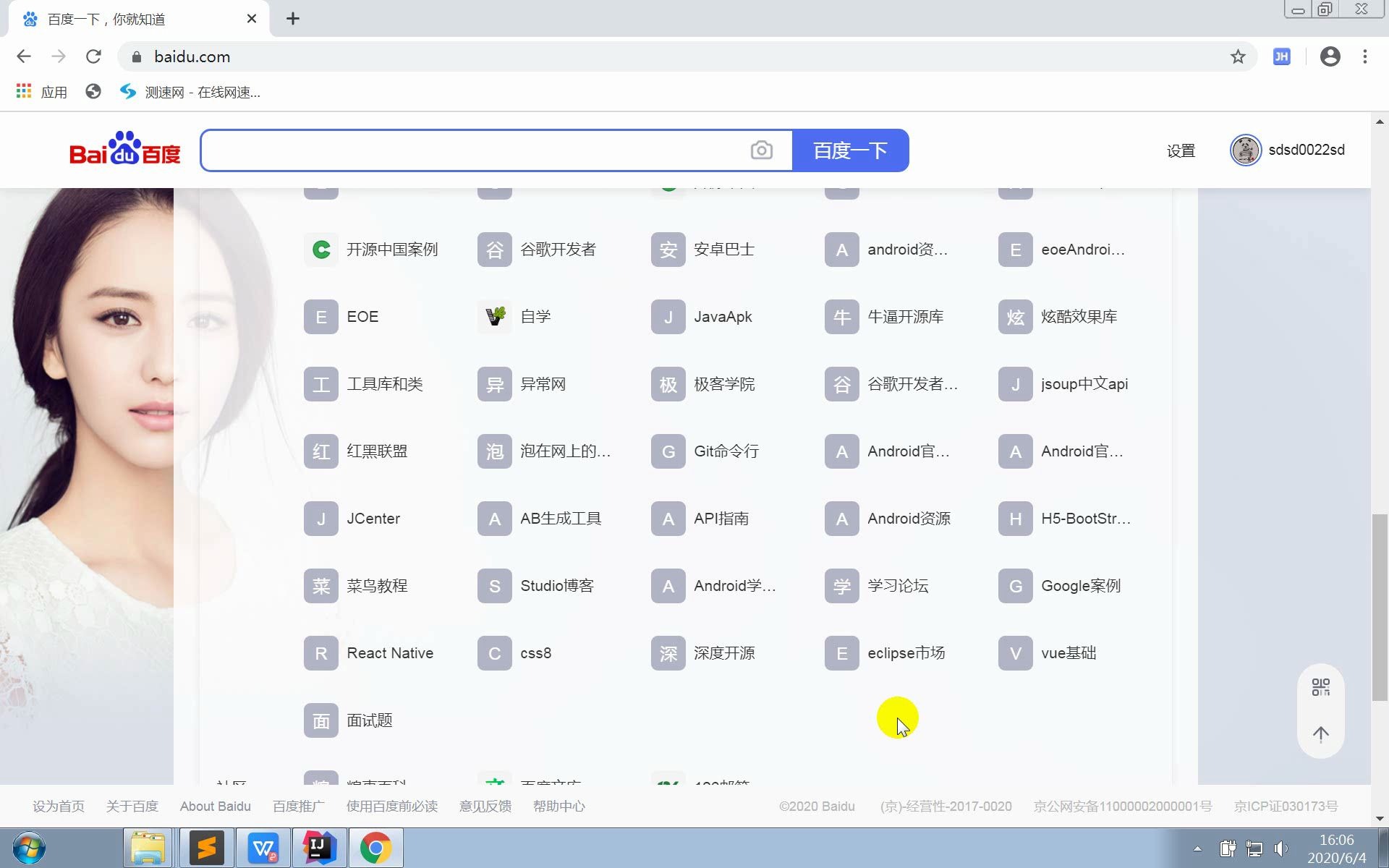Viewport: 1389px width, 868px height.
Task: Show hidden system tray icons arrow
Action: [1197, 848]
